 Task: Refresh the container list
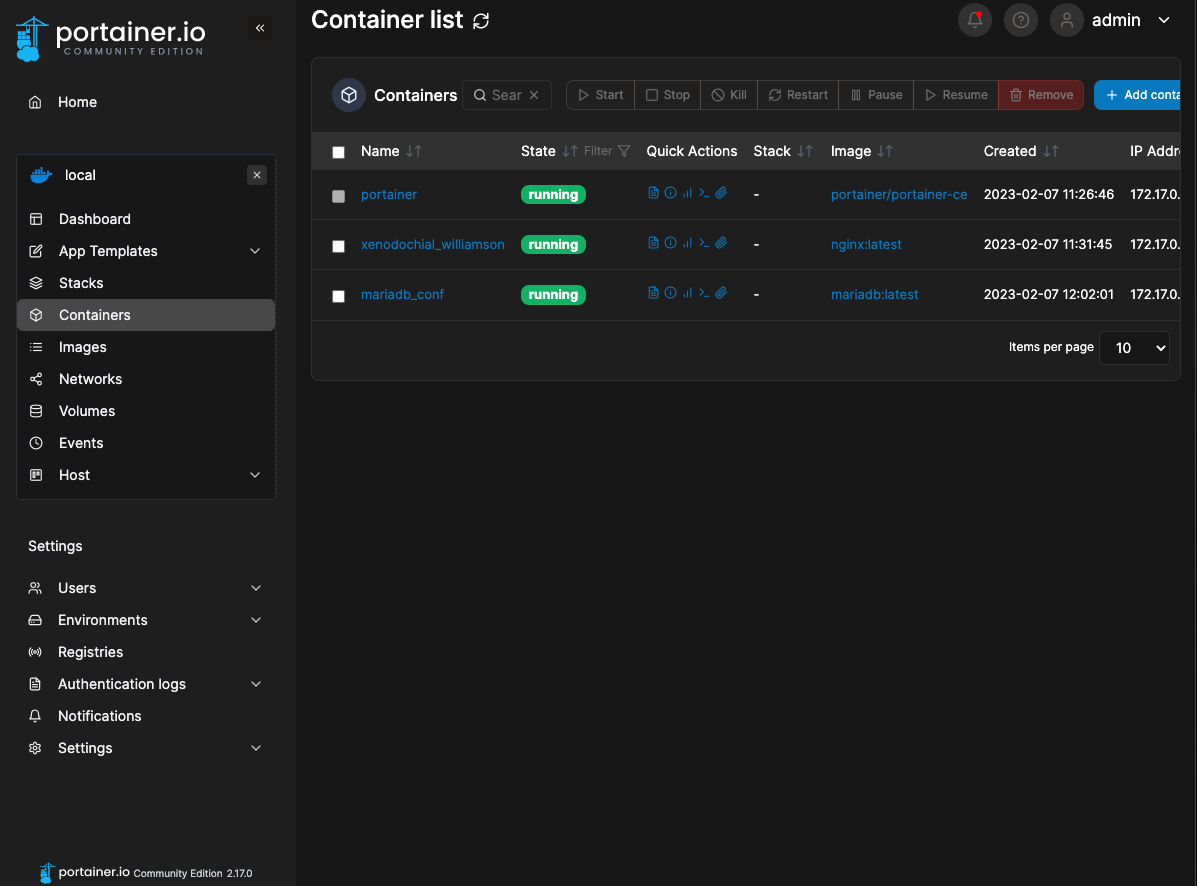[481, 21]
